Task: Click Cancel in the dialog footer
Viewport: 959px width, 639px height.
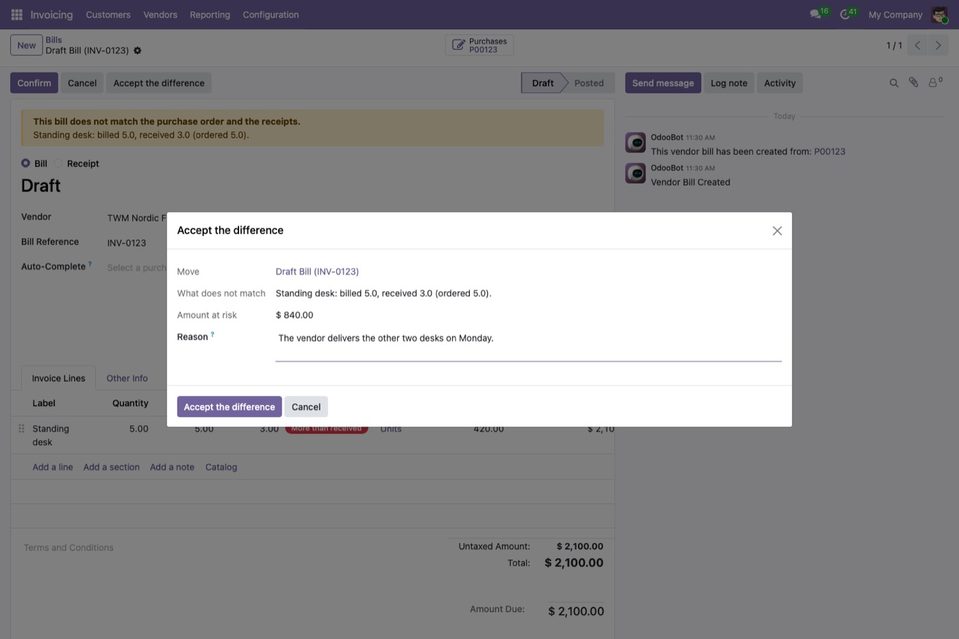Action: pos(306,407)
